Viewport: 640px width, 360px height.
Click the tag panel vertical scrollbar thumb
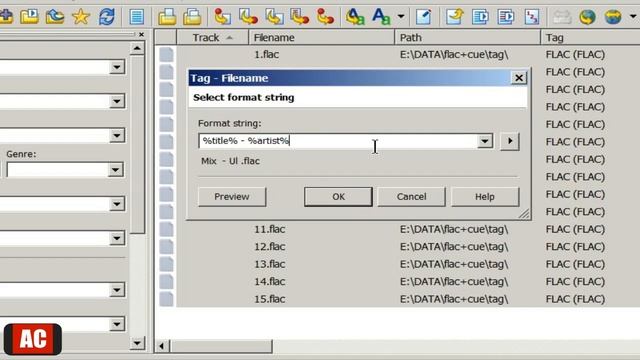click(138, 145)
